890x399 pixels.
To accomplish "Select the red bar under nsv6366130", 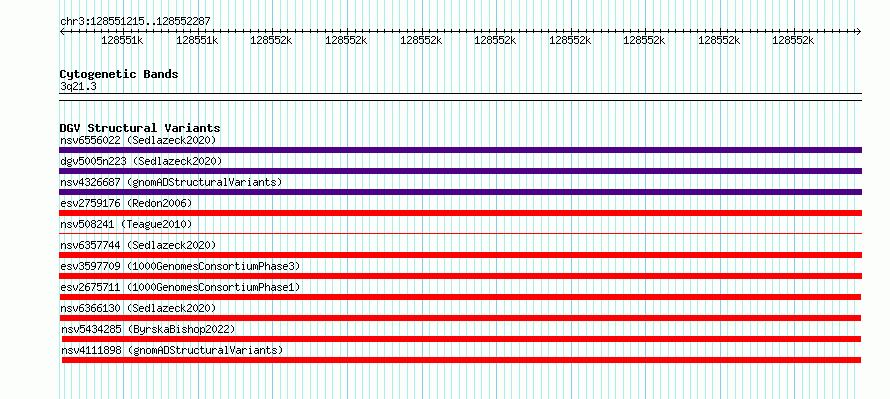I will click(x=460, y=318).
